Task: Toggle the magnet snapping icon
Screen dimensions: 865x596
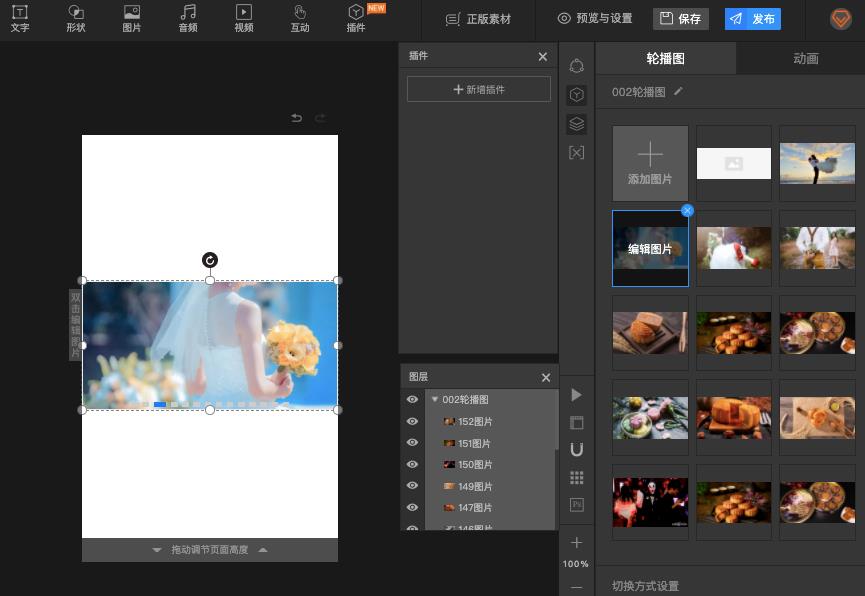Action: [576, 450]
